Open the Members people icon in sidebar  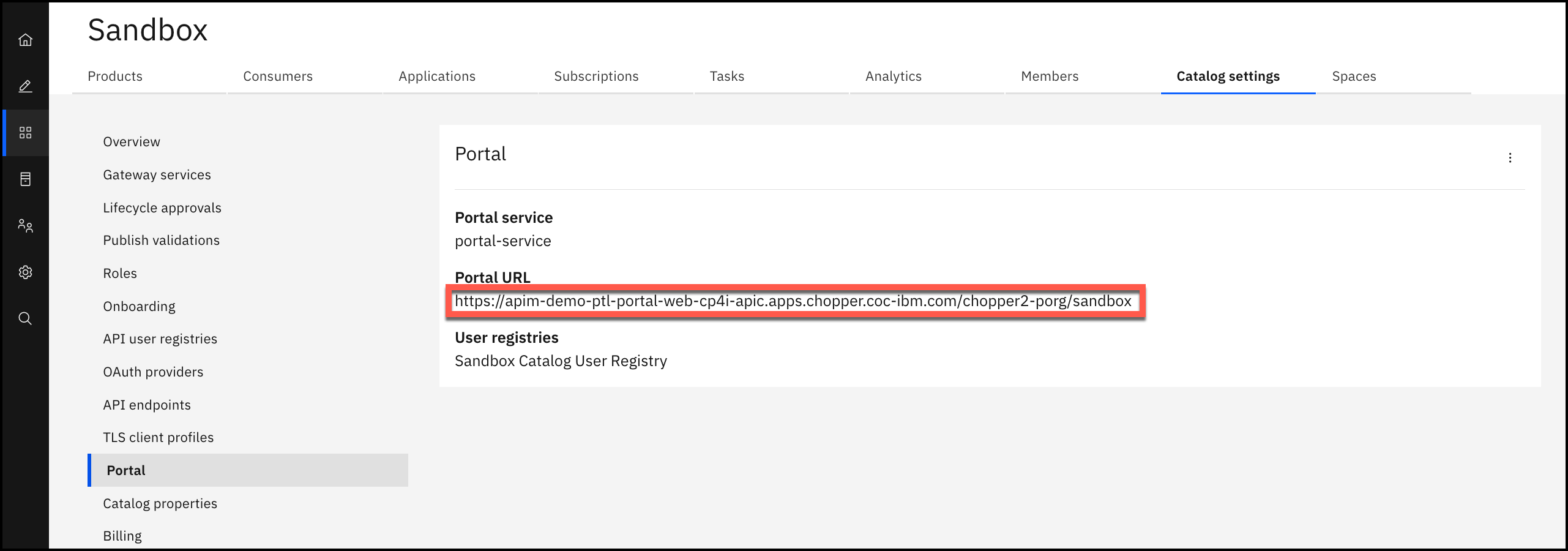(25, 226)
